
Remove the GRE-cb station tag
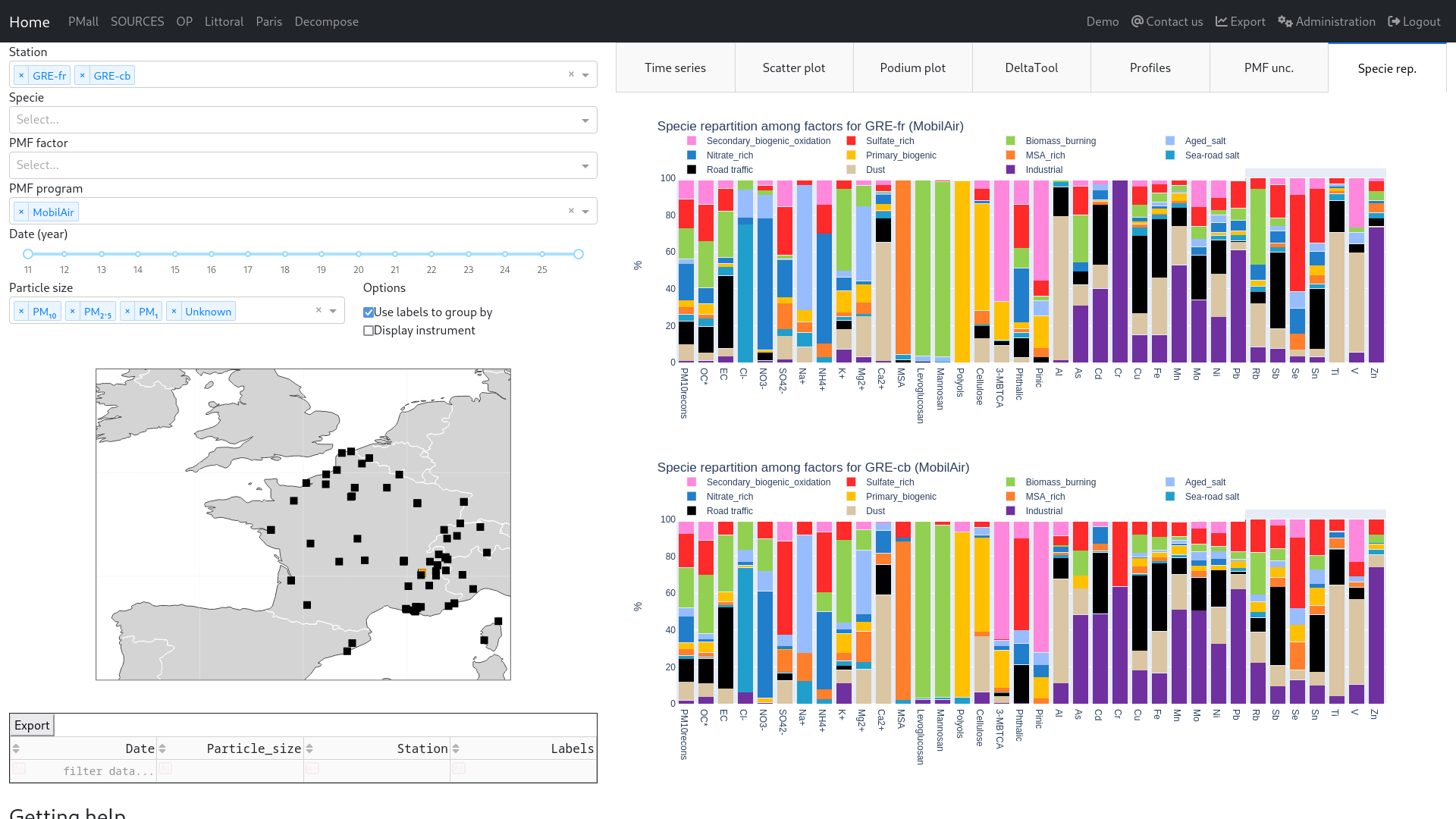(83, 76)
